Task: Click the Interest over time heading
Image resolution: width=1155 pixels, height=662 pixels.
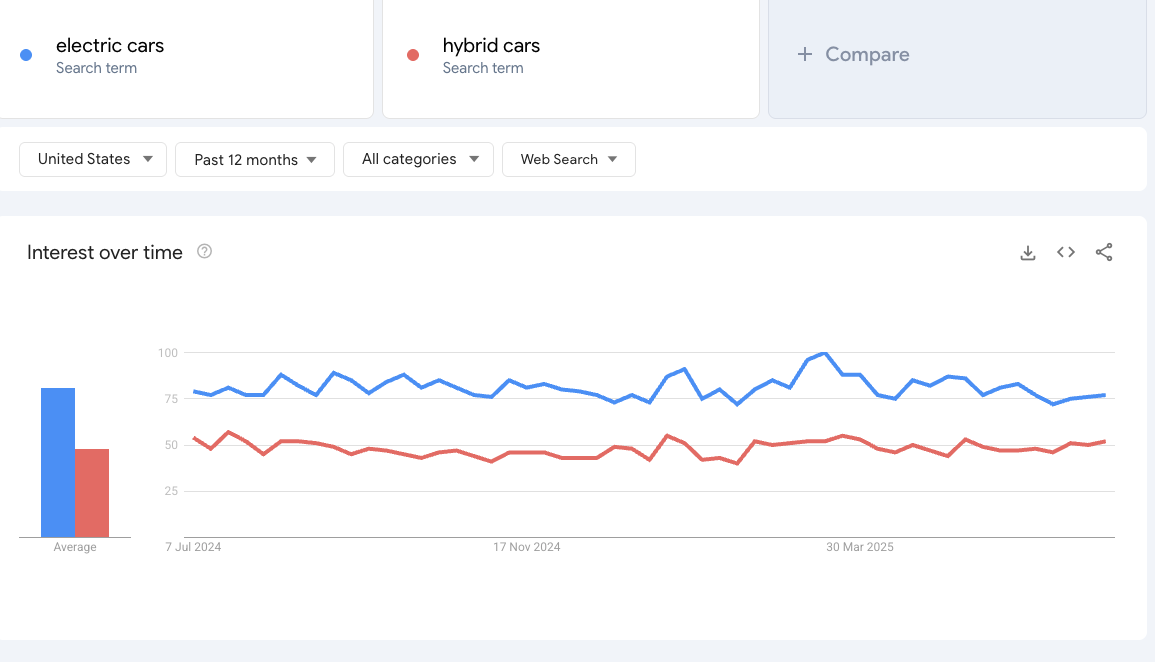Action: [x=104, y=252]
